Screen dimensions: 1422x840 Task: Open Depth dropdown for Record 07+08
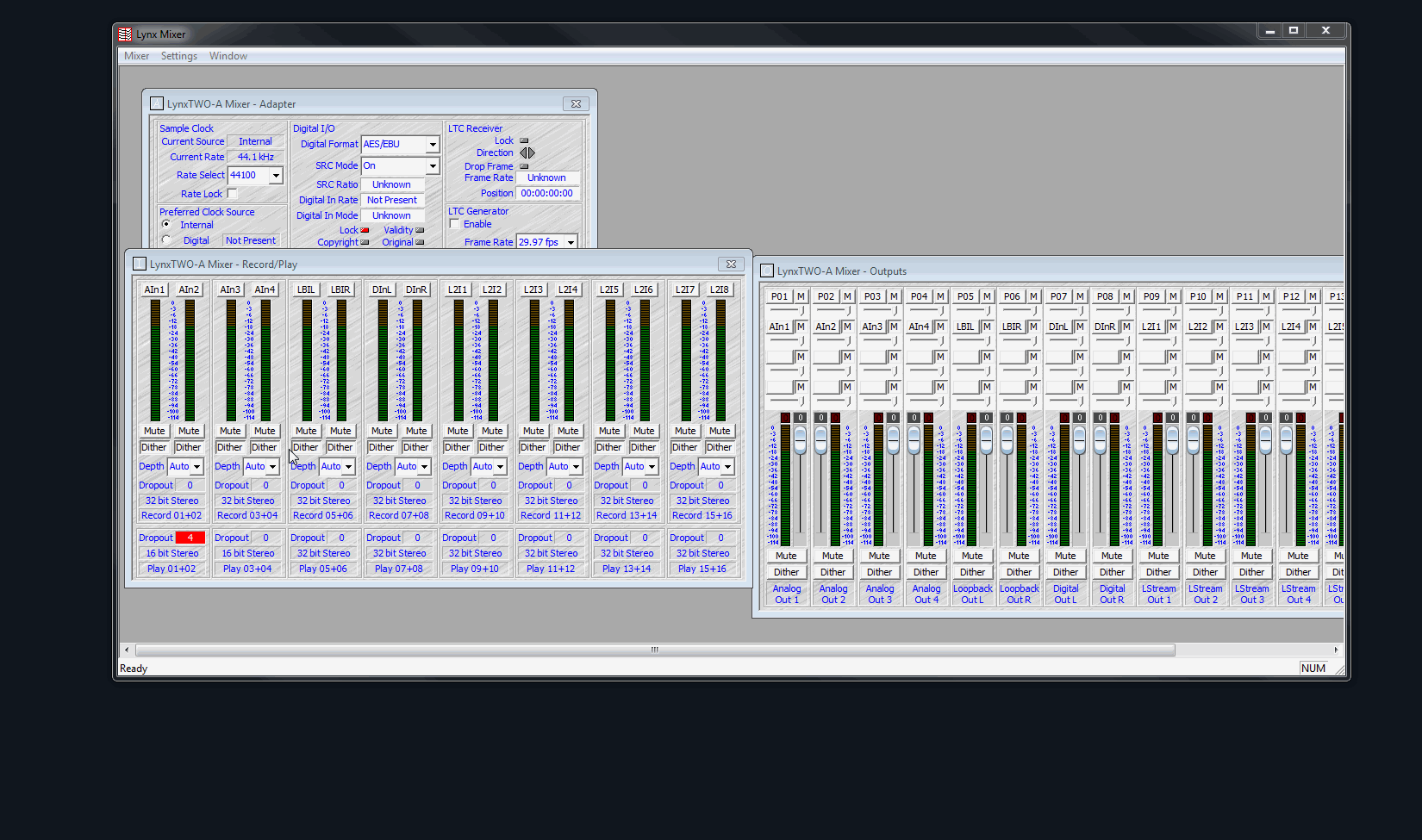[x=424, y=466]
